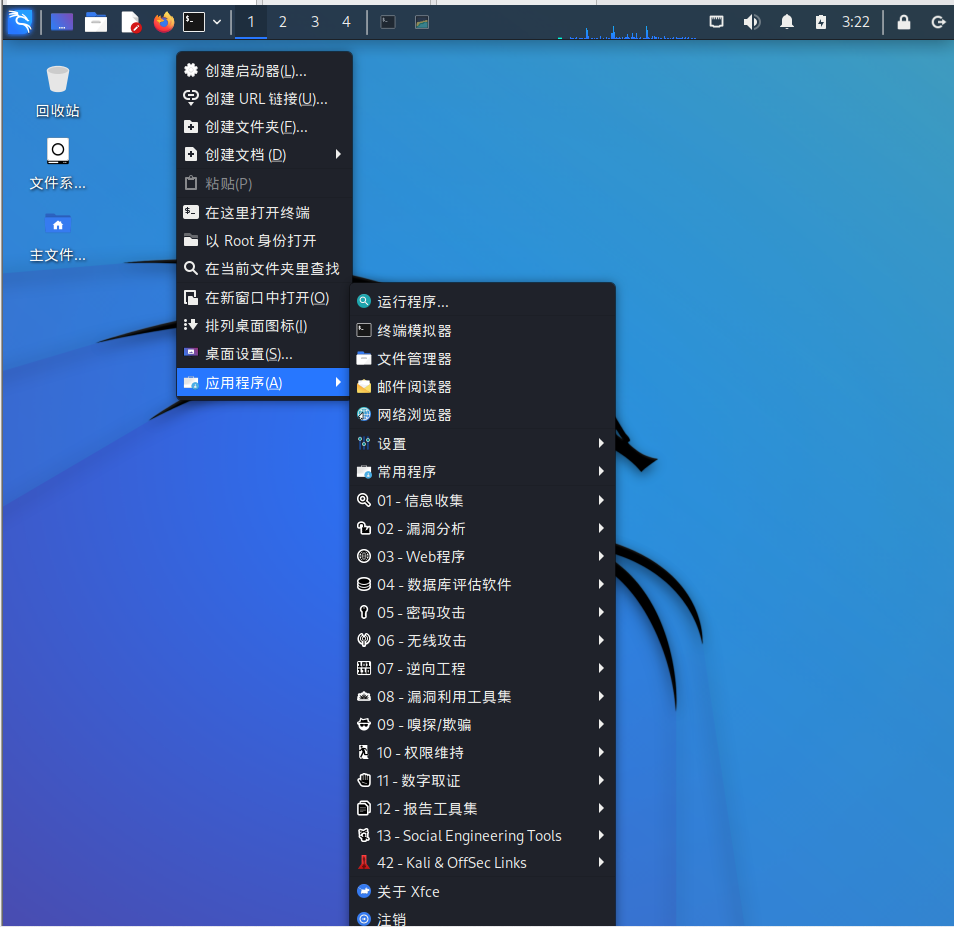Image resolution: width=954 pixels, height=927 pixels.
Task: Select the 回收站 trash desktop icon
Action: pyautogui.click(x=58, y=92)
